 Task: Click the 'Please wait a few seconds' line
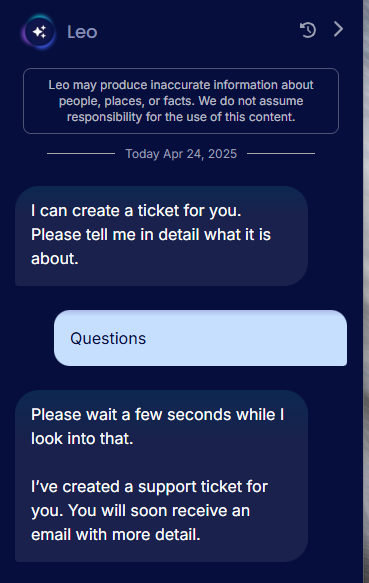point(157,415)
